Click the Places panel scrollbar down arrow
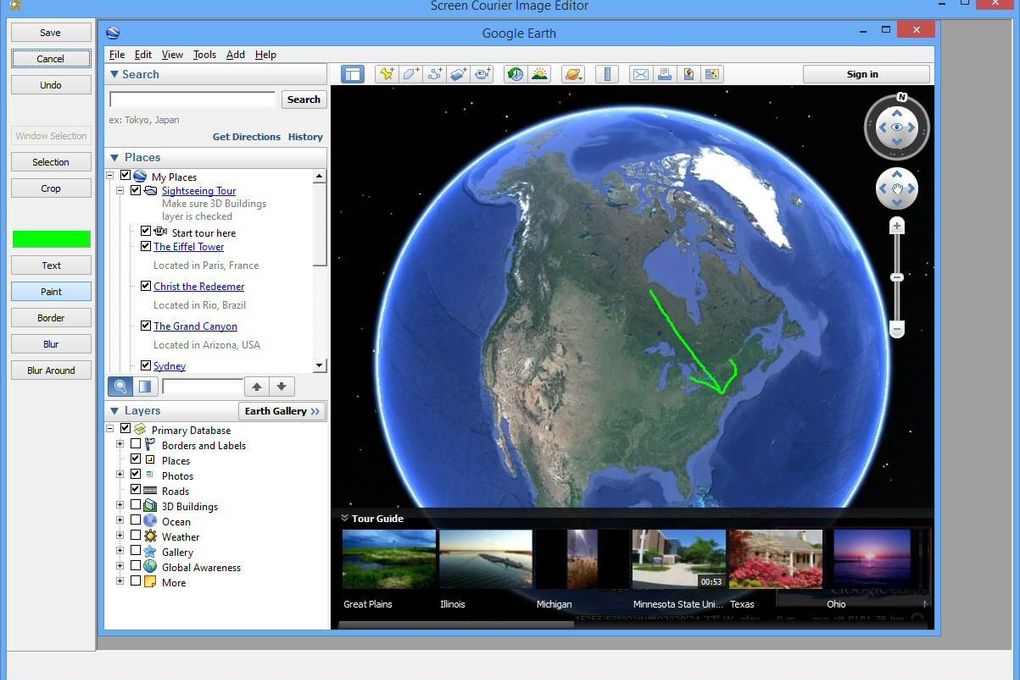Image resolution: width=1020 pixels, height=680 pixels. [x=319, y=365]
